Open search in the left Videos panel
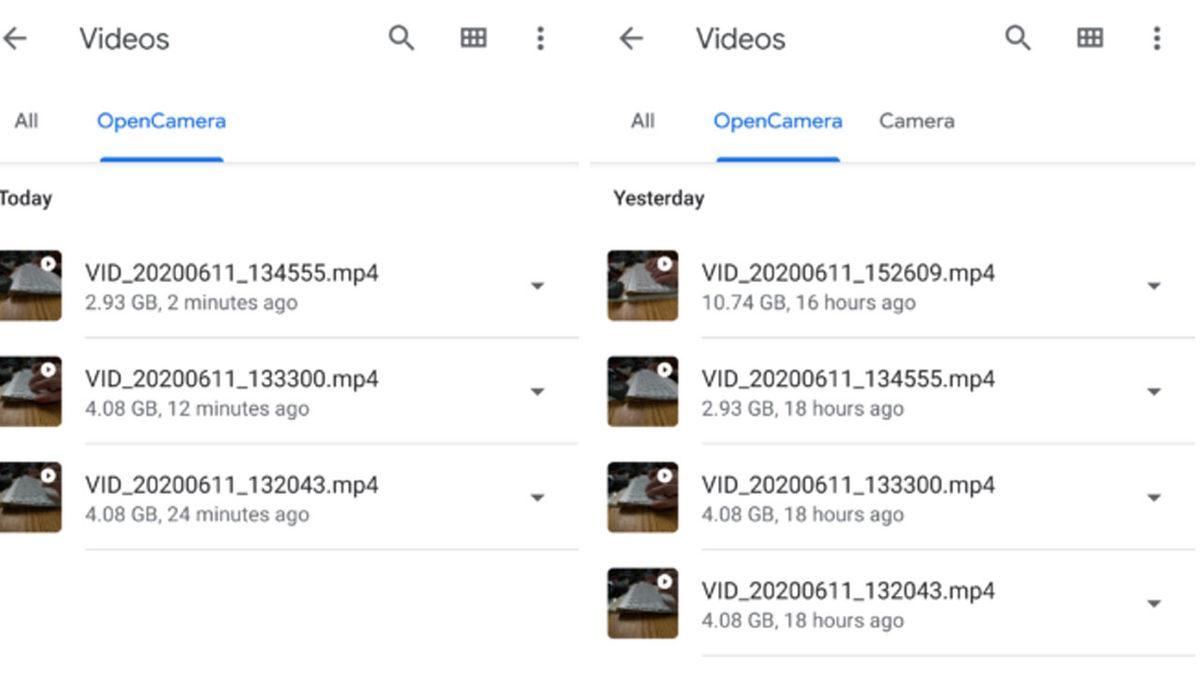 point(401,39)
